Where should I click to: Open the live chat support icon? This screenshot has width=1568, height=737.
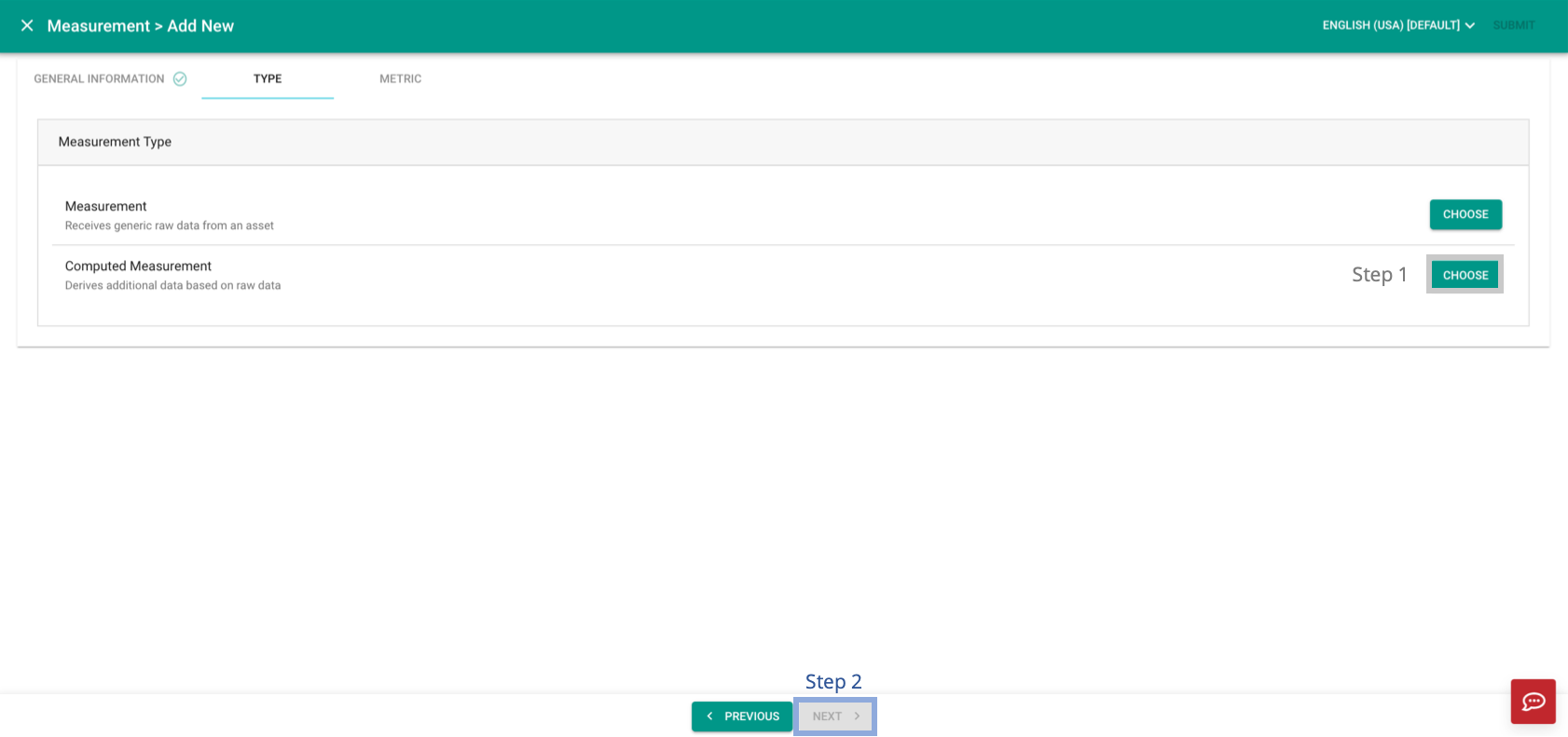coord(1533,702)
